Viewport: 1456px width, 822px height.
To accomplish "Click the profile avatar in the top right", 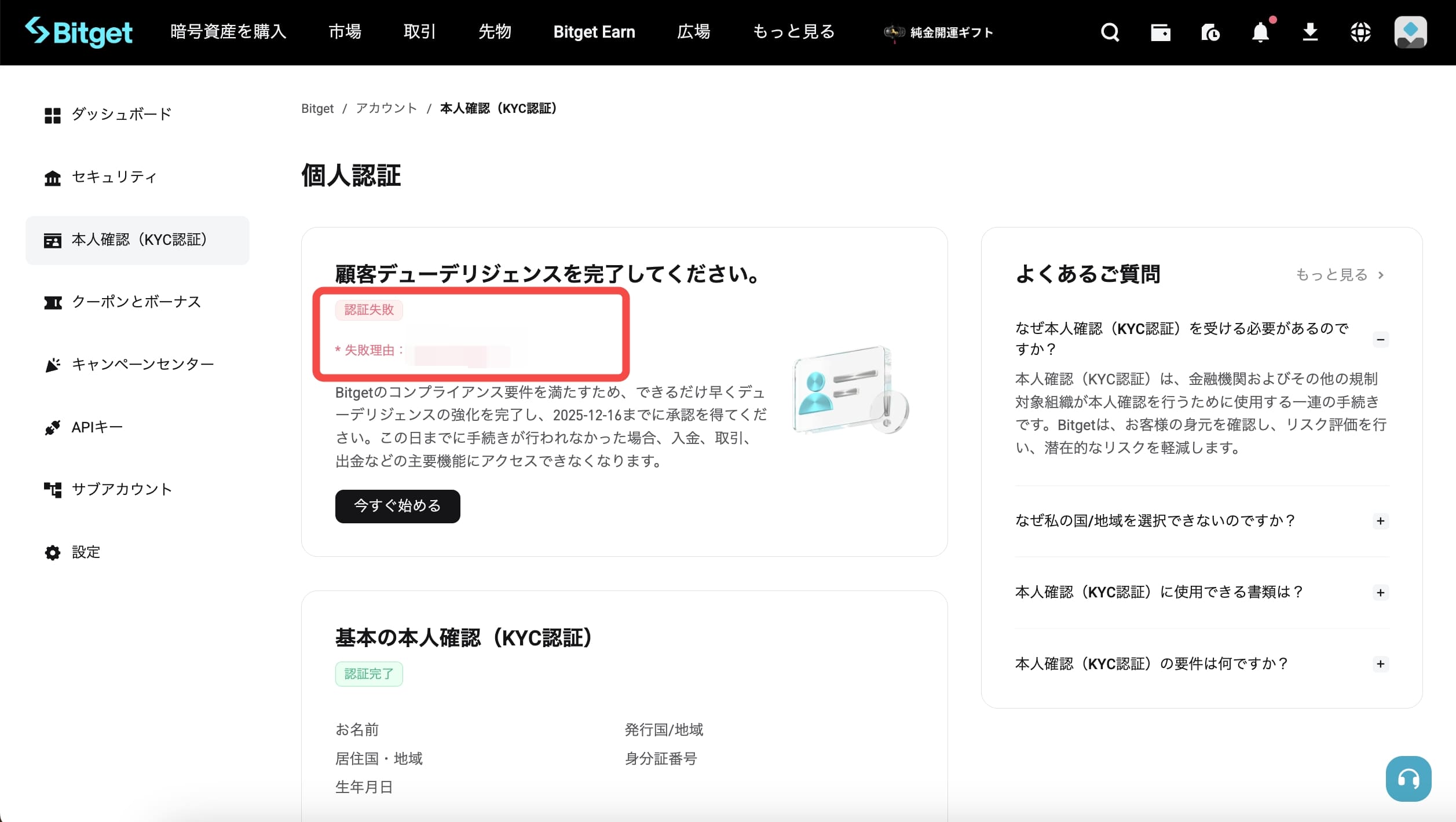I will click(x=1410, y=32).
